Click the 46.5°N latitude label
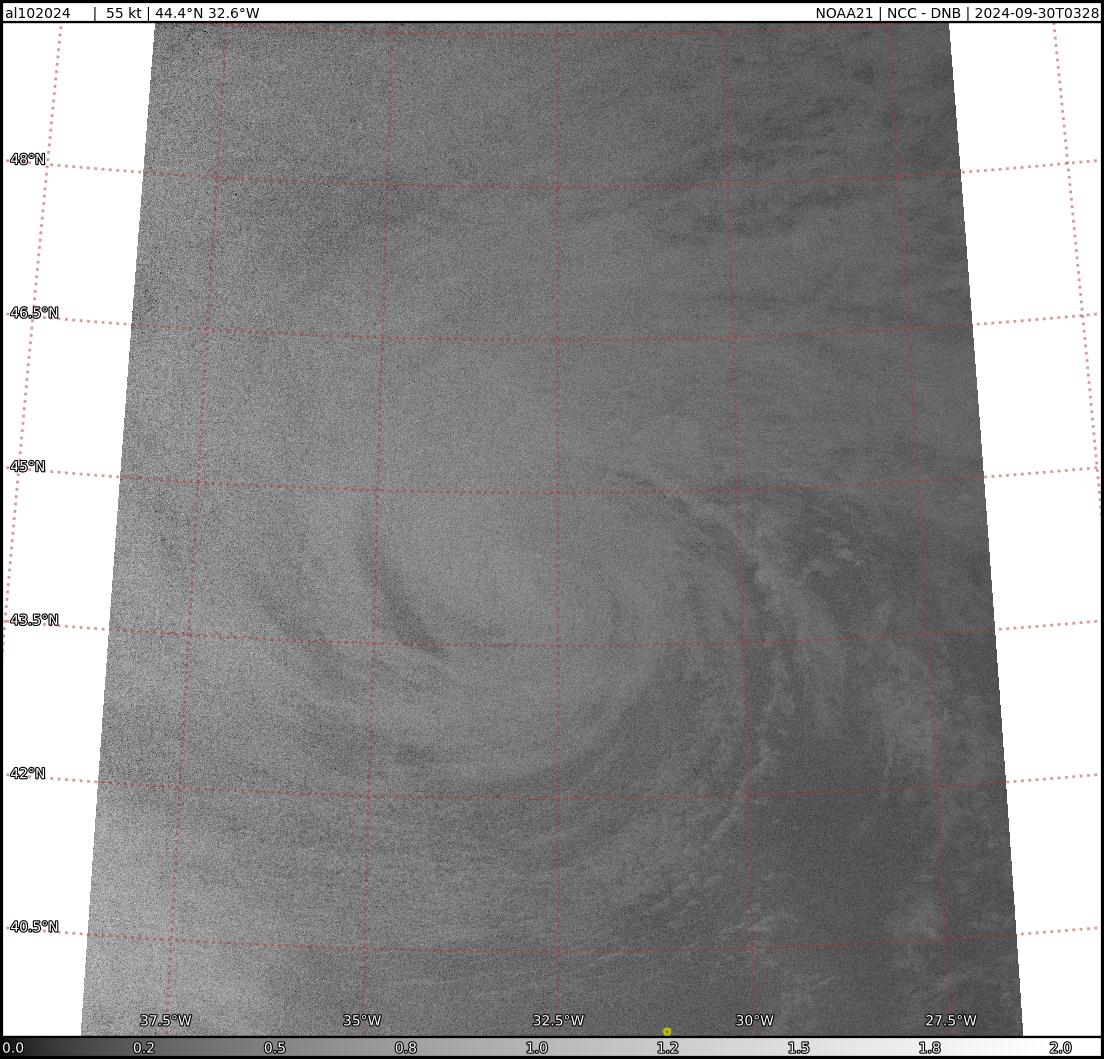 coord(34,313)
